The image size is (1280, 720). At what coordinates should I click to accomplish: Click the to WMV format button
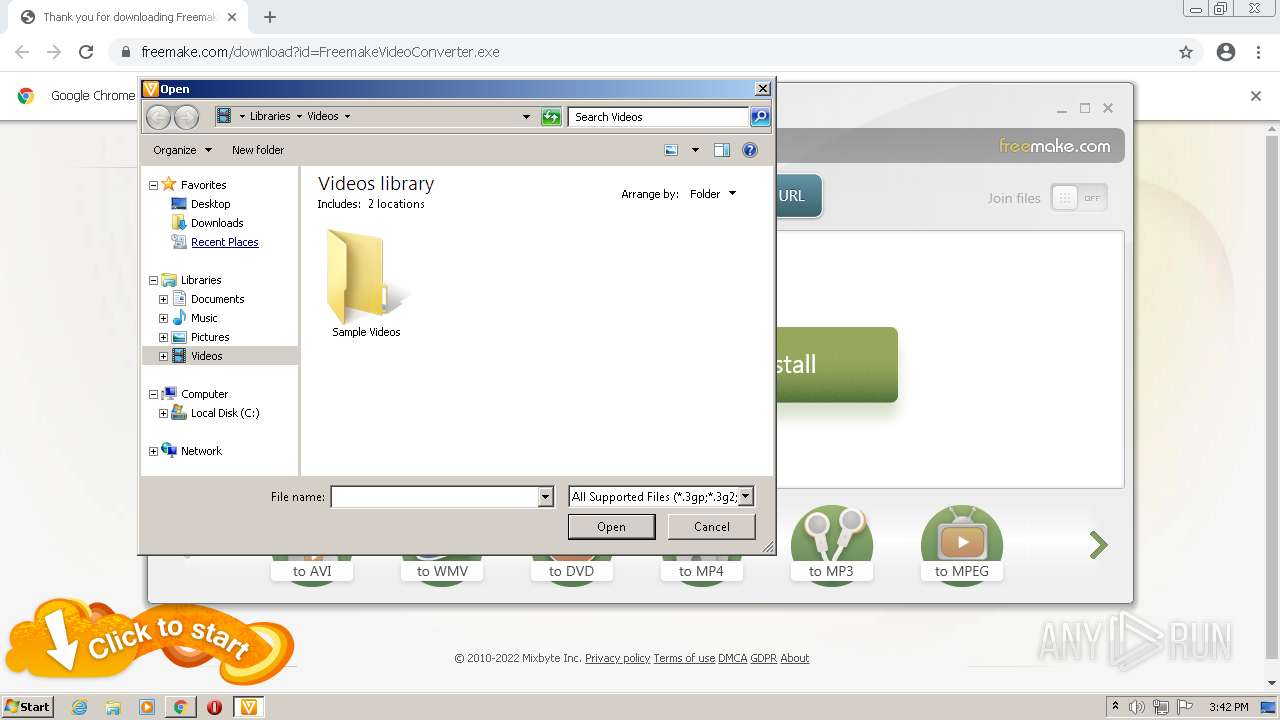click(x=442, y=571)
